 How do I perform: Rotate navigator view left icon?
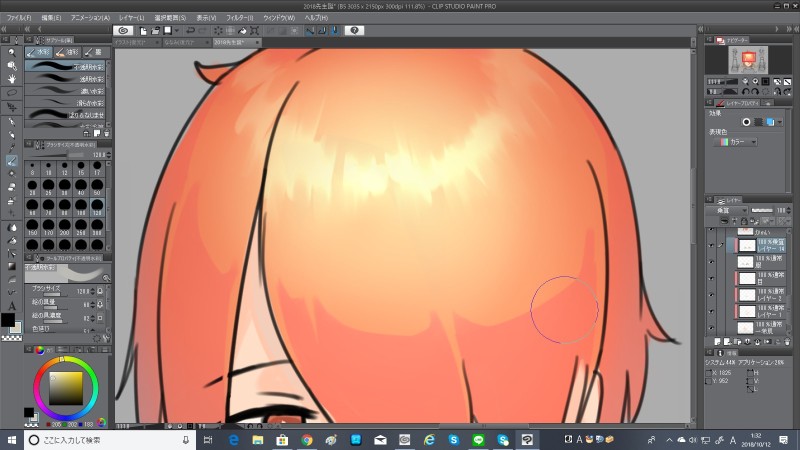(x=746, y=91)
